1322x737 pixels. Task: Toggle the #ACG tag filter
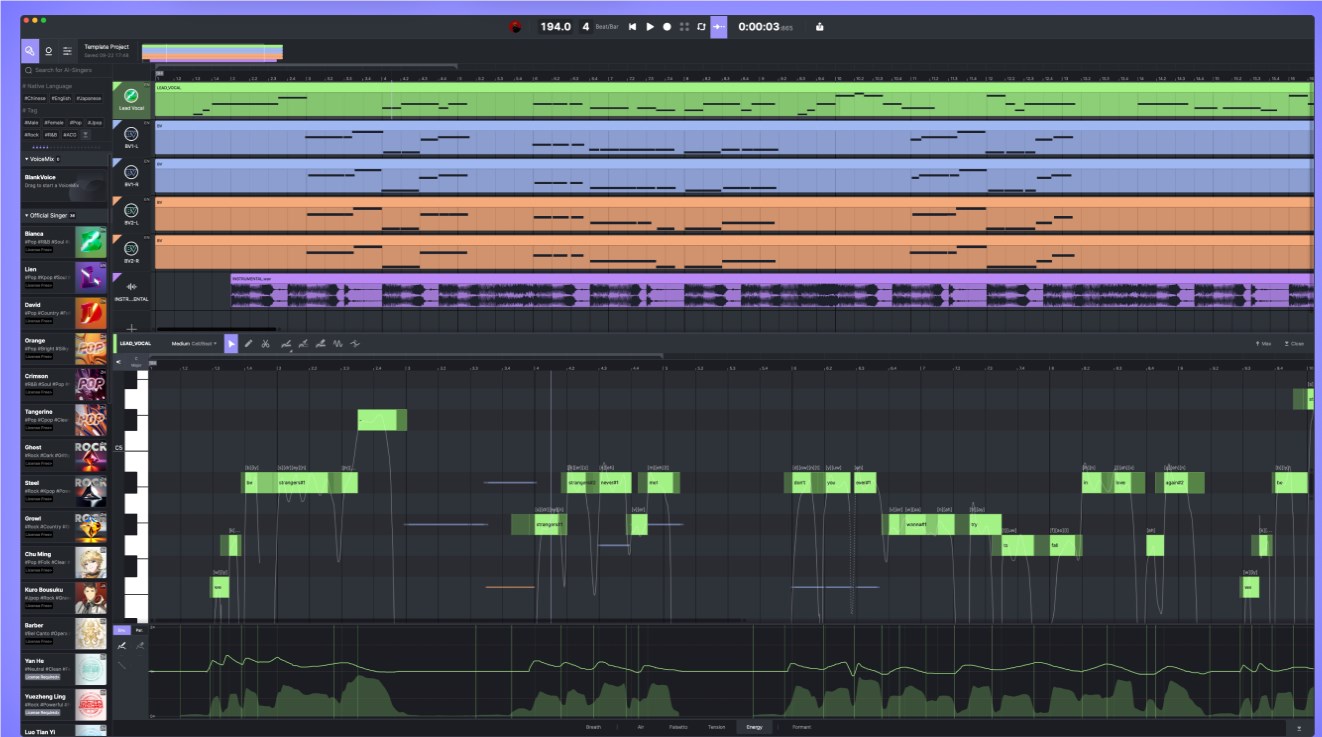(x=69, y=134)
